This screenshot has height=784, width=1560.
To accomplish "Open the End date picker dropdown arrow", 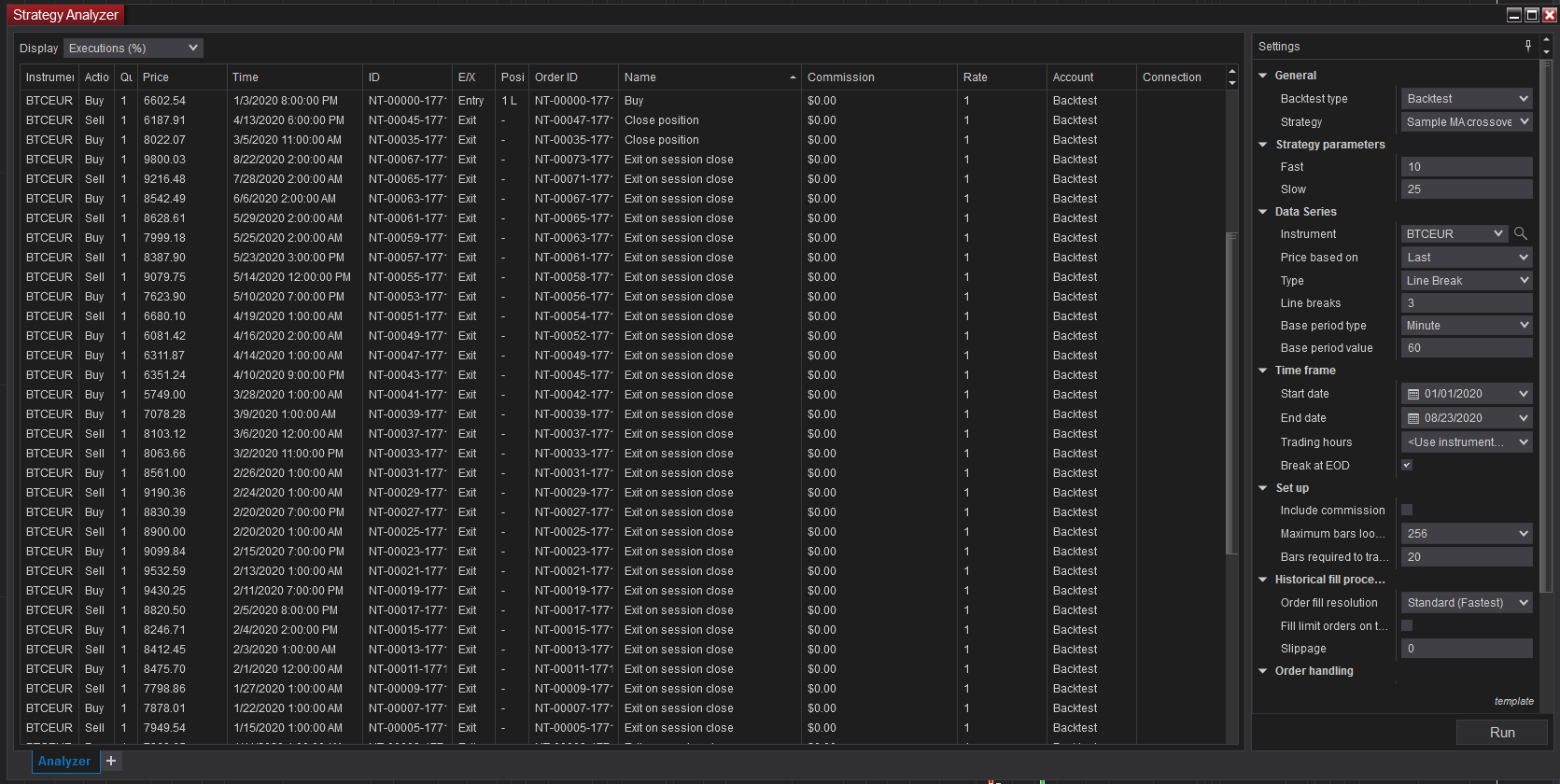I will tap(1524, 418).
